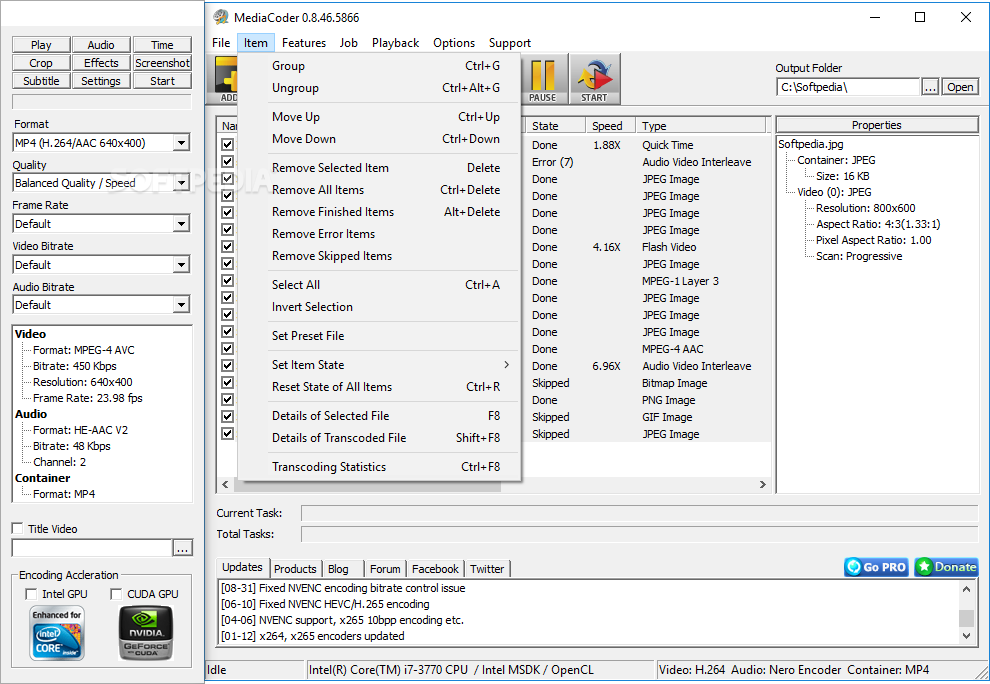Image resolution: width=990 pixels, height=684 pixels.
Task: Open the Format dropdown
Action: pyautogui.click(x=181, y=143)
